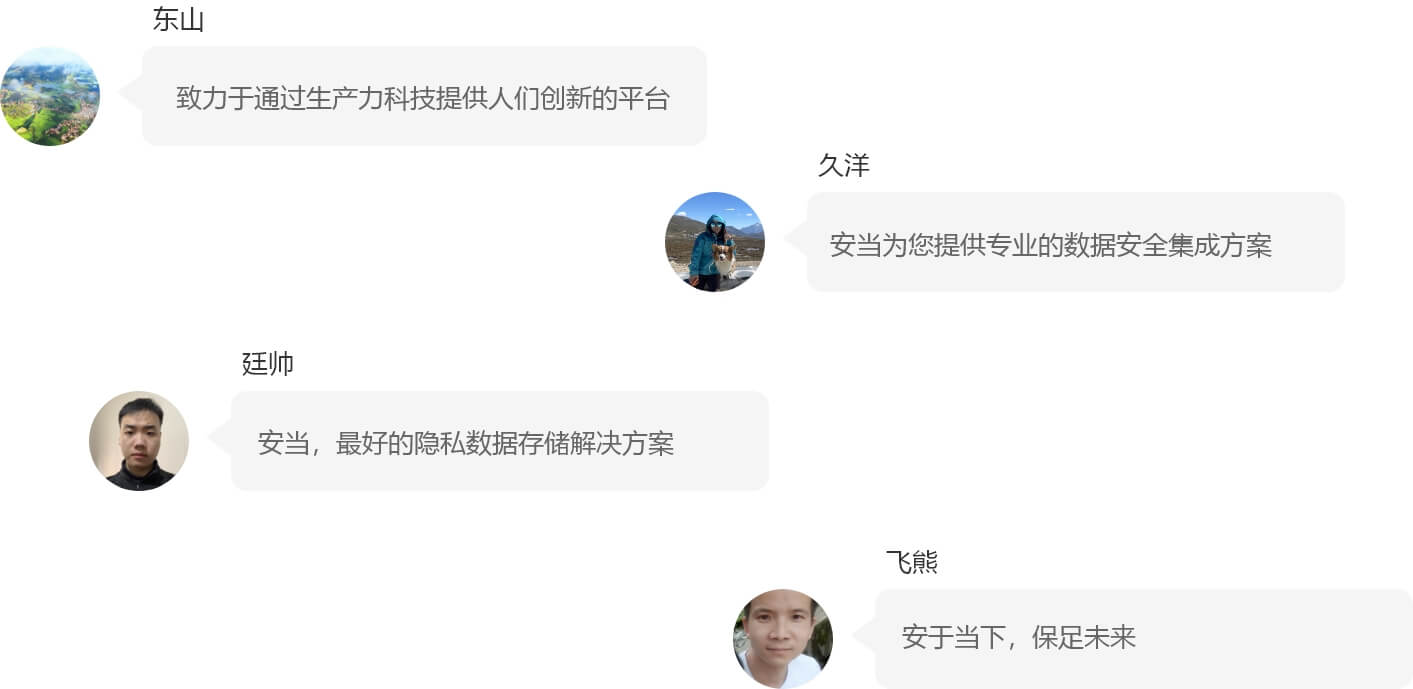Select the username 东山
Image resolution: width=1413 pixels, height=689 pixels.
coord(178,19)
